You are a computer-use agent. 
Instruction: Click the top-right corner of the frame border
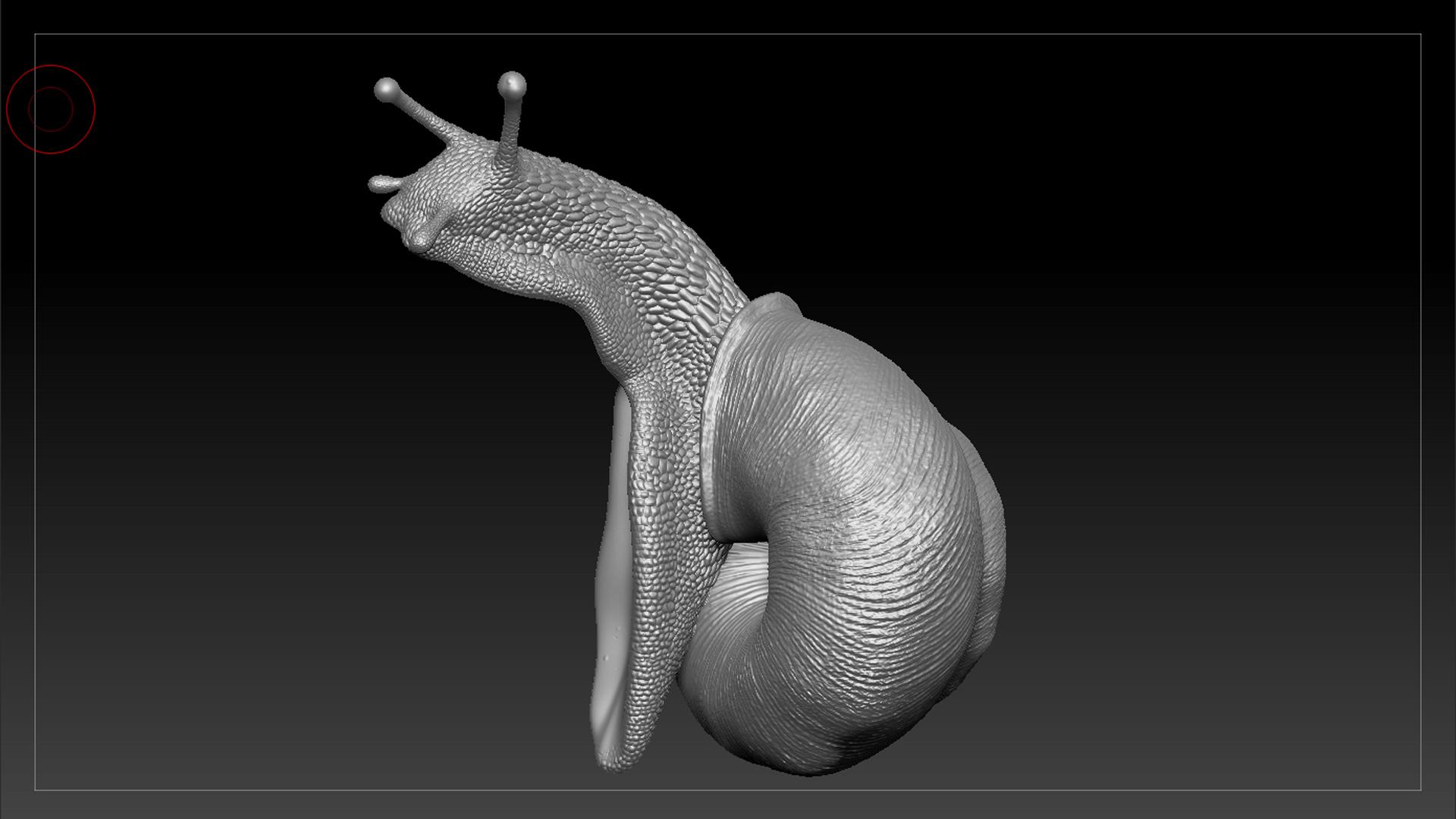(1420, 34)
